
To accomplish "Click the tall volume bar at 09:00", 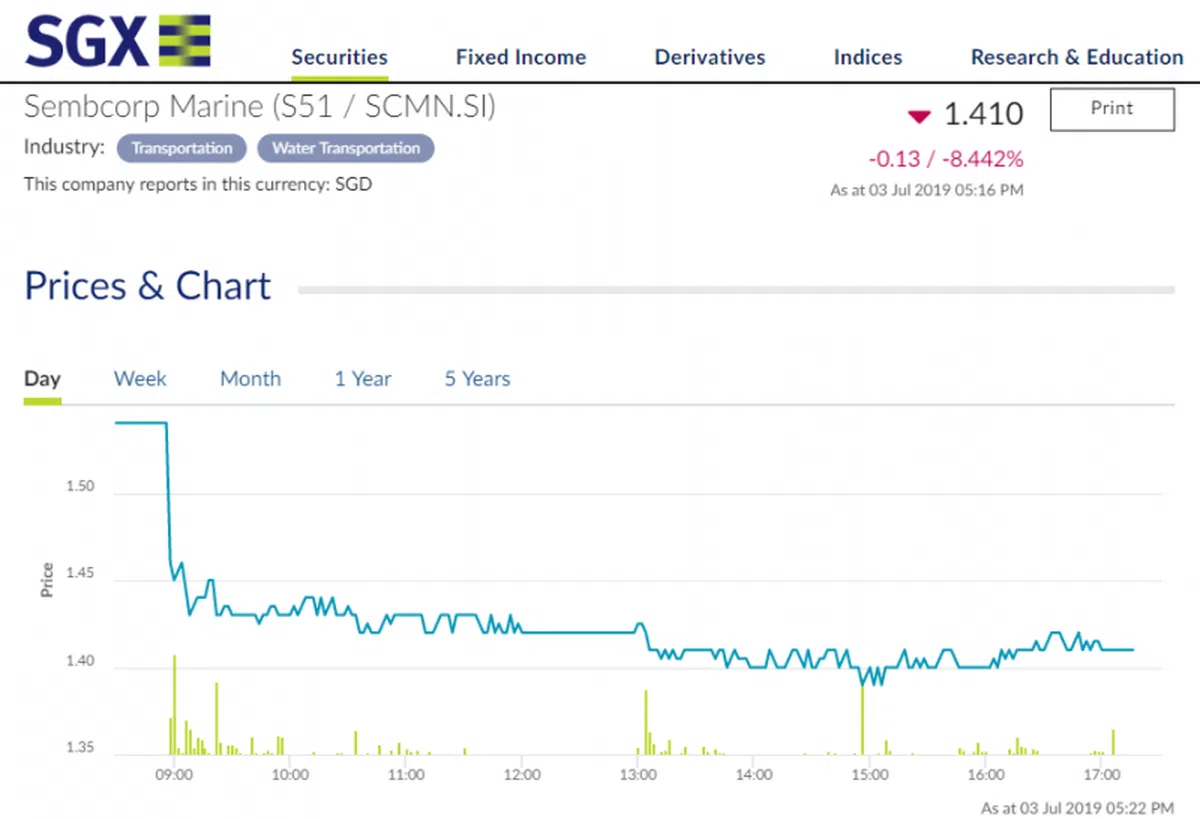I will [x=174, y=705].
